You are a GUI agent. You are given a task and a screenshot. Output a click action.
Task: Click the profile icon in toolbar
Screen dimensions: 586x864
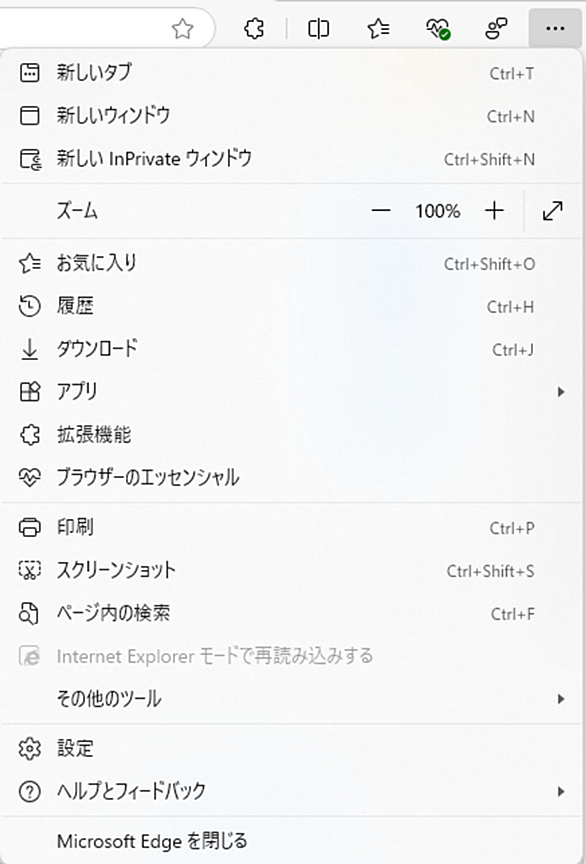[496, 28]
